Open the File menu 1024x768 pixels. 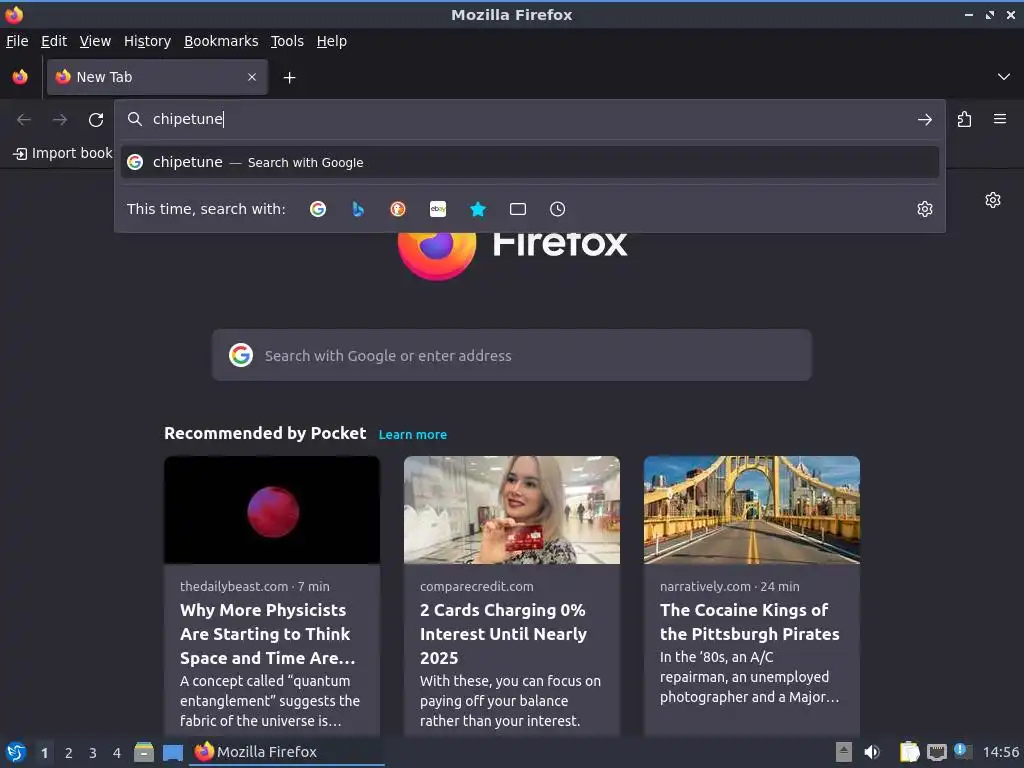point(17,41)
